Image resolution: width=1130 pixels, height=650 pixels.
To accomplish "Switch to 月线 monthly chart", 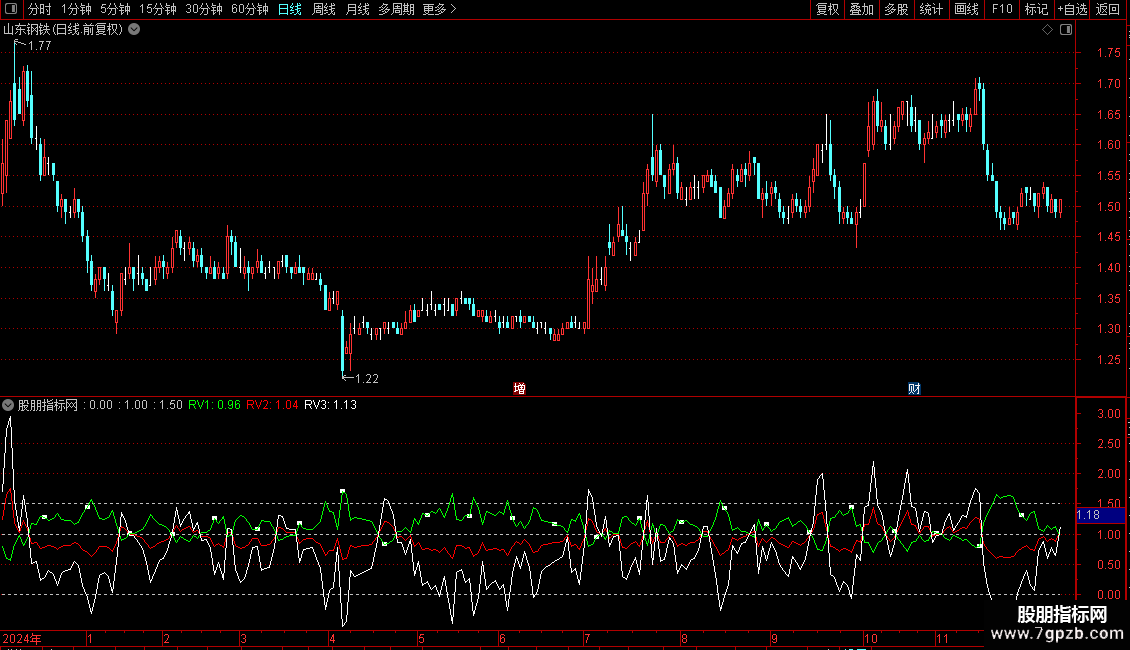I will (x=357, y=9).
